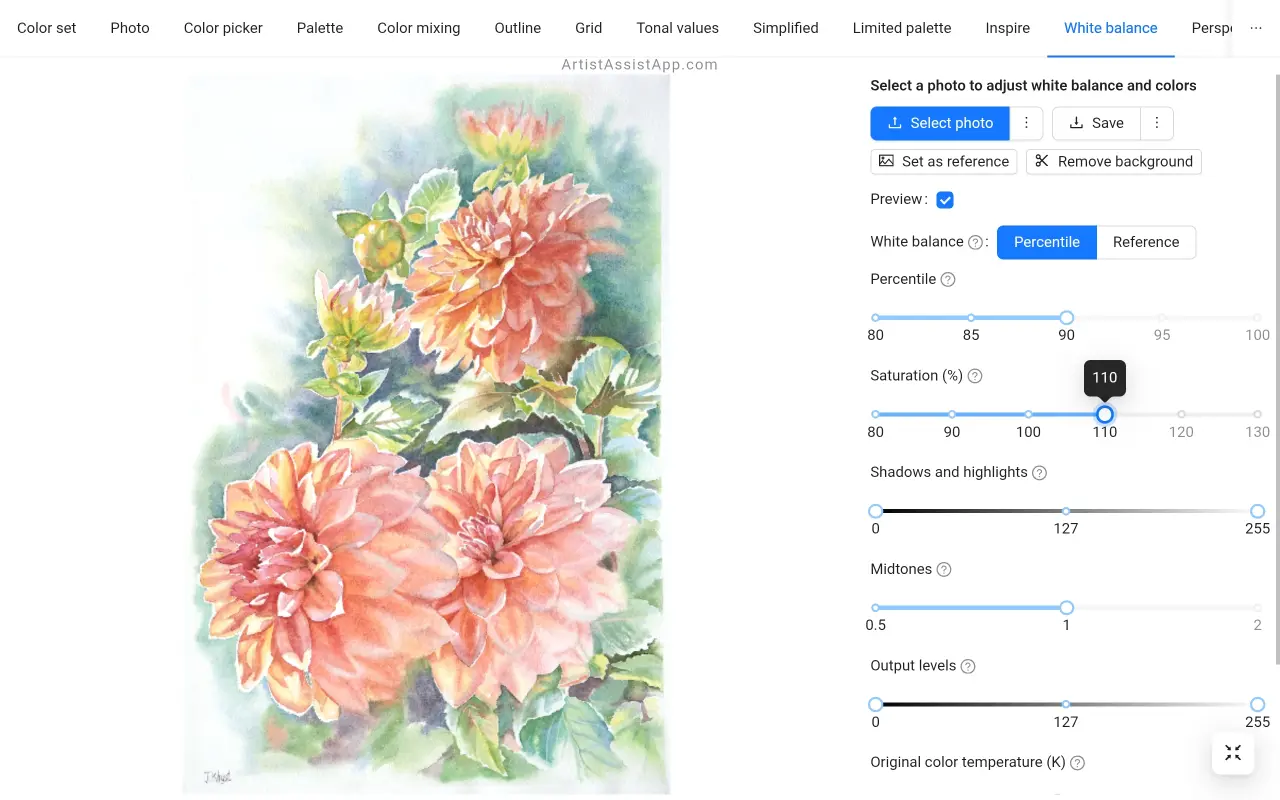Image resolution: width=1280 pixels, height=800 pixels.
Task: Open more options next to Save
Action: coord(1156,123)
